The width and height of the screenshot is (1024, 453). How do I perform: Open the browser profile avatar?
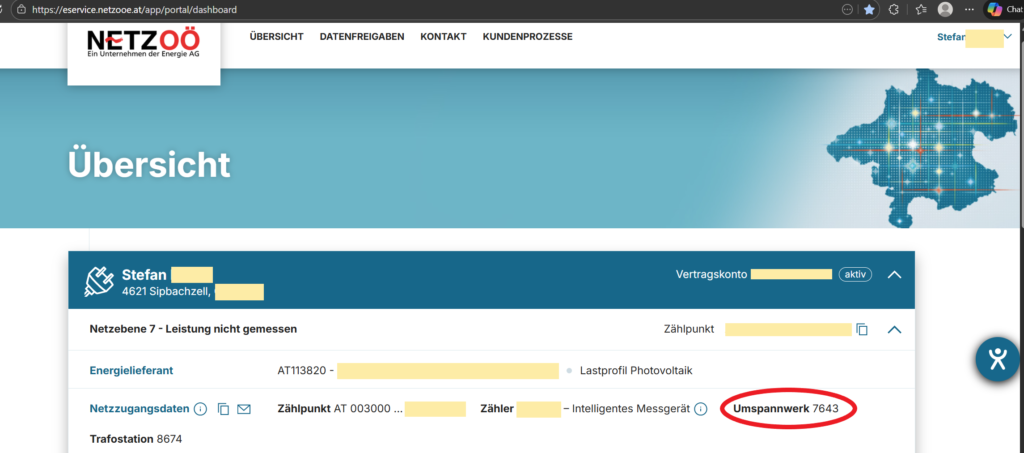pos(945,9)
